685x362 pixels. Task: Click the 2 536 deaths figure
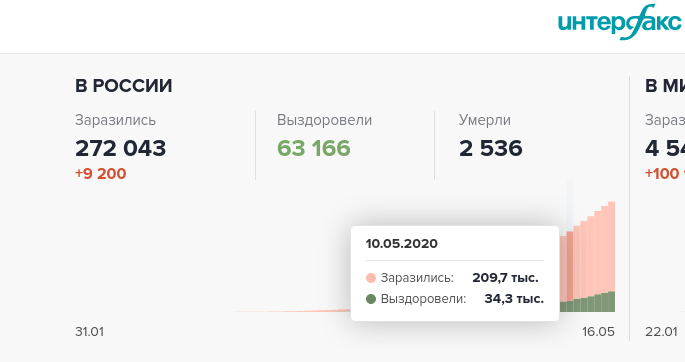(491, 148)
